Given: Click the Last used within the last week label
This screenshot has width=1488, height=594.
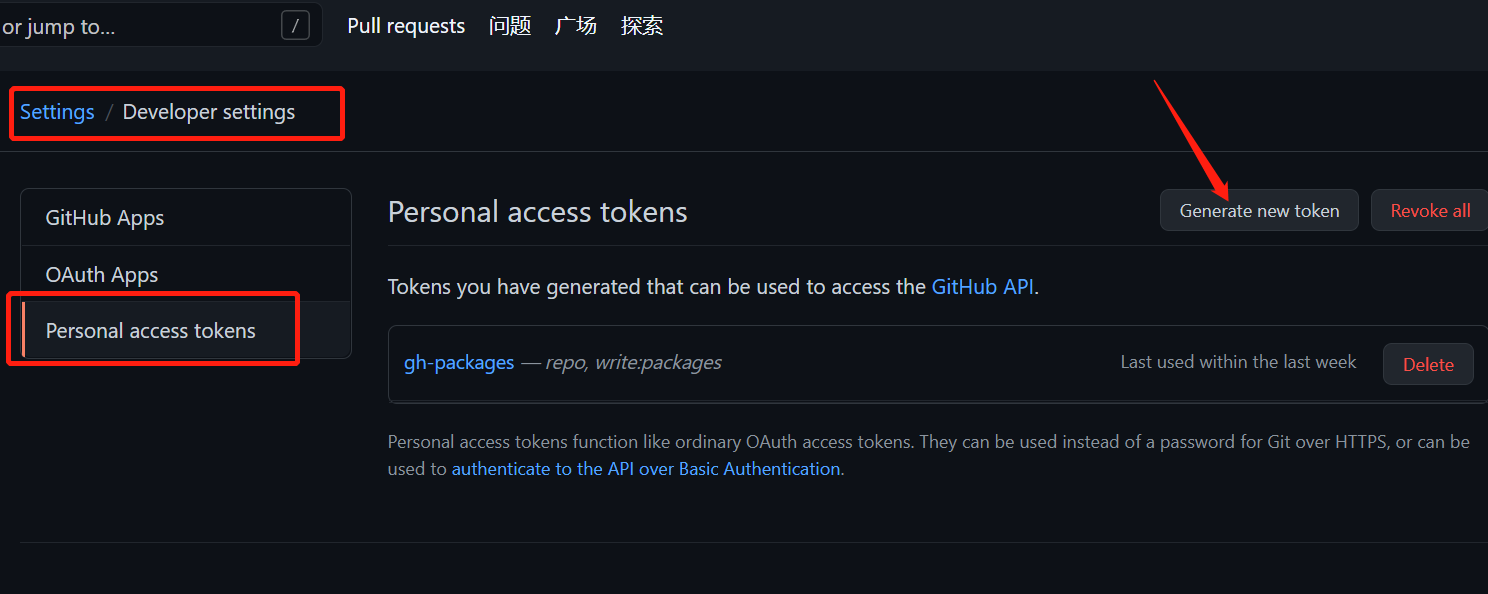Looking at the screenshot, I should (x=1238, y=362).
